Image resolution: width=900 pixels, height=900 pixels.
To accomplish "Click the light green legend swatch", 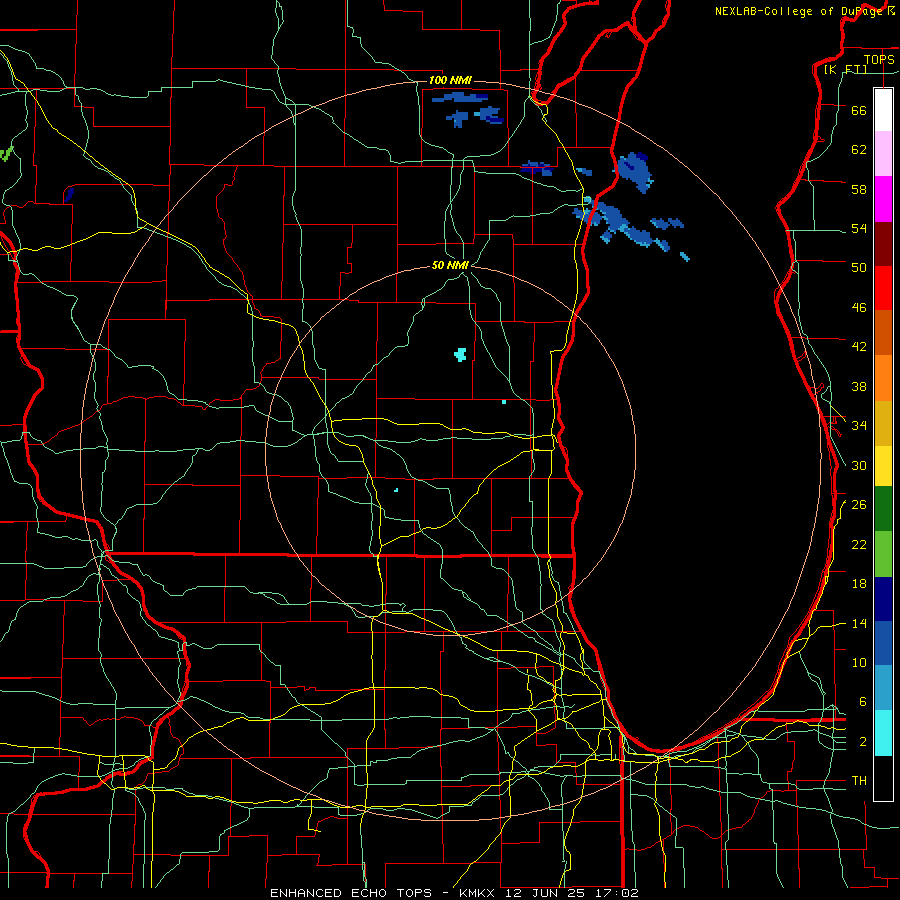I will coord(883,554).
